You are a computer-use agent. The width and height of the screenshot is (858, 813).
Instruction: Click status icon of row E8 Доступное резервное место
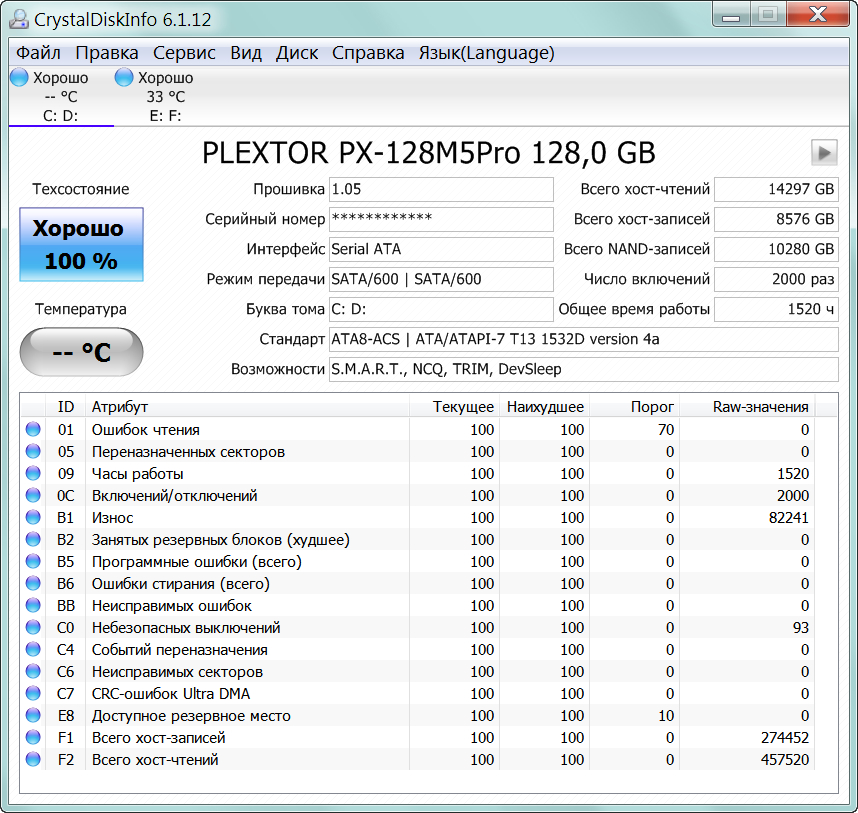pyautogui.click(x=33, y=715)
